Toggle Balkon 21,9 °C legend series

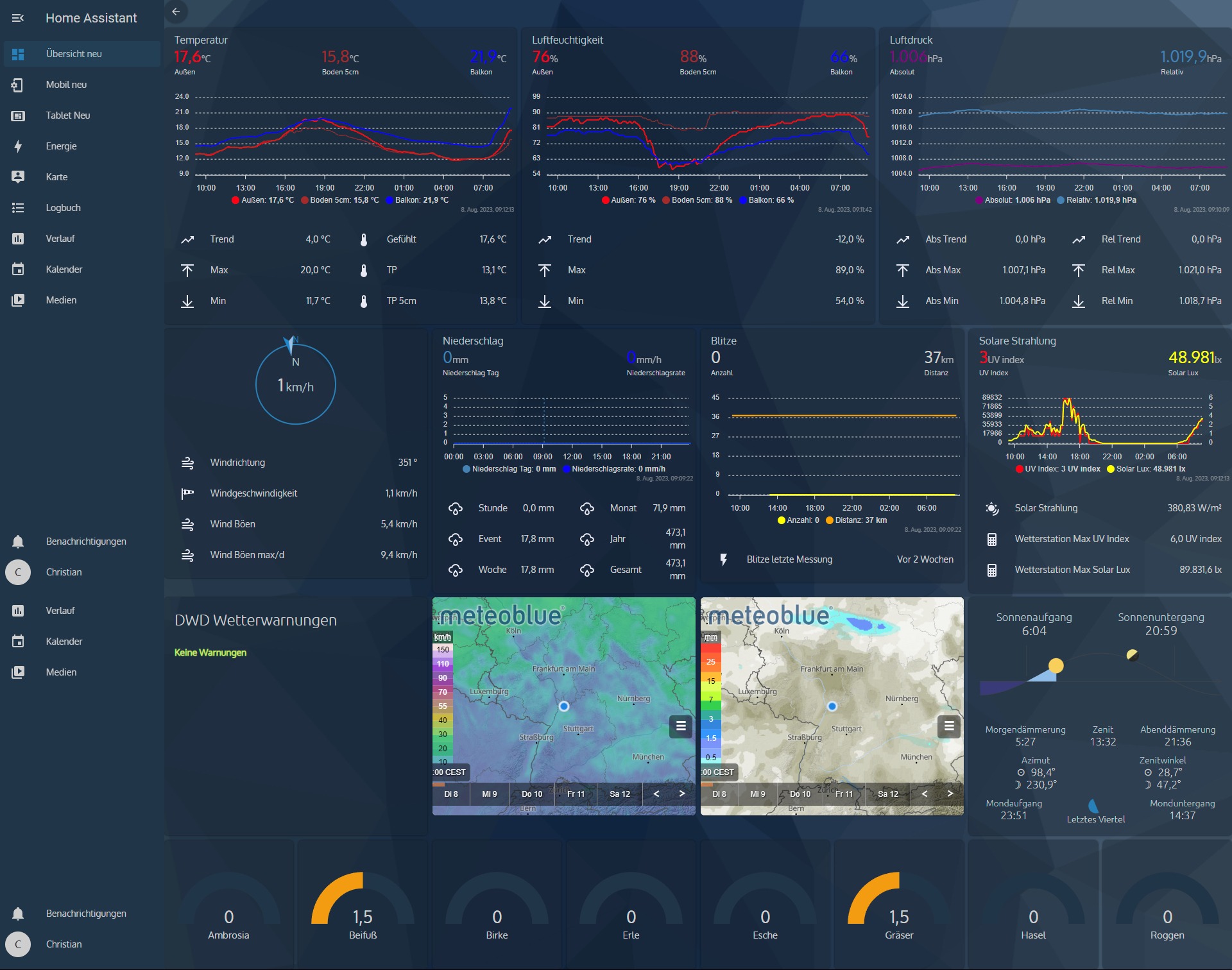click(x=417, y=200)
